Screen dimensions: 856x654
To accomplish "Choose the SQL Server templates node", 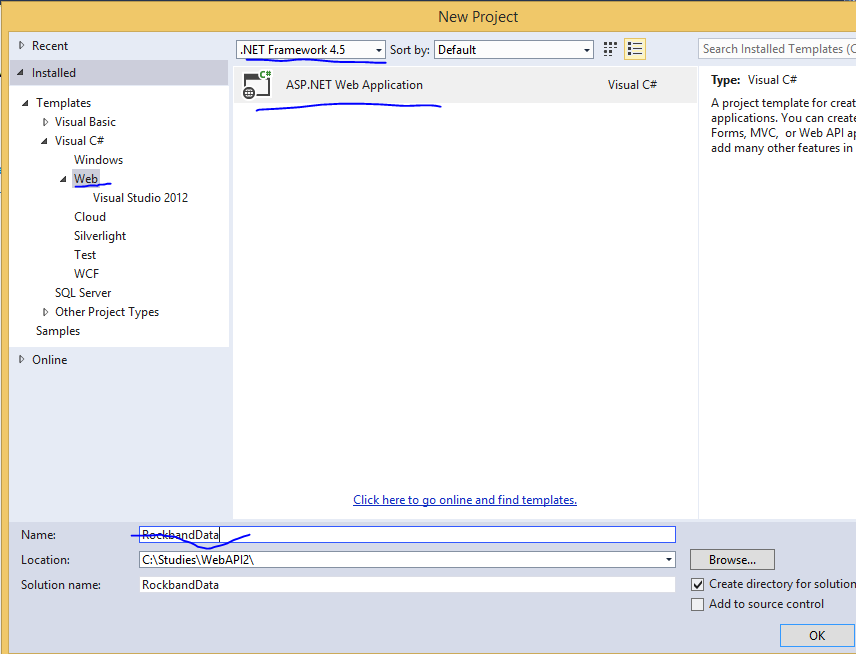I will click(x=83, y=293).
